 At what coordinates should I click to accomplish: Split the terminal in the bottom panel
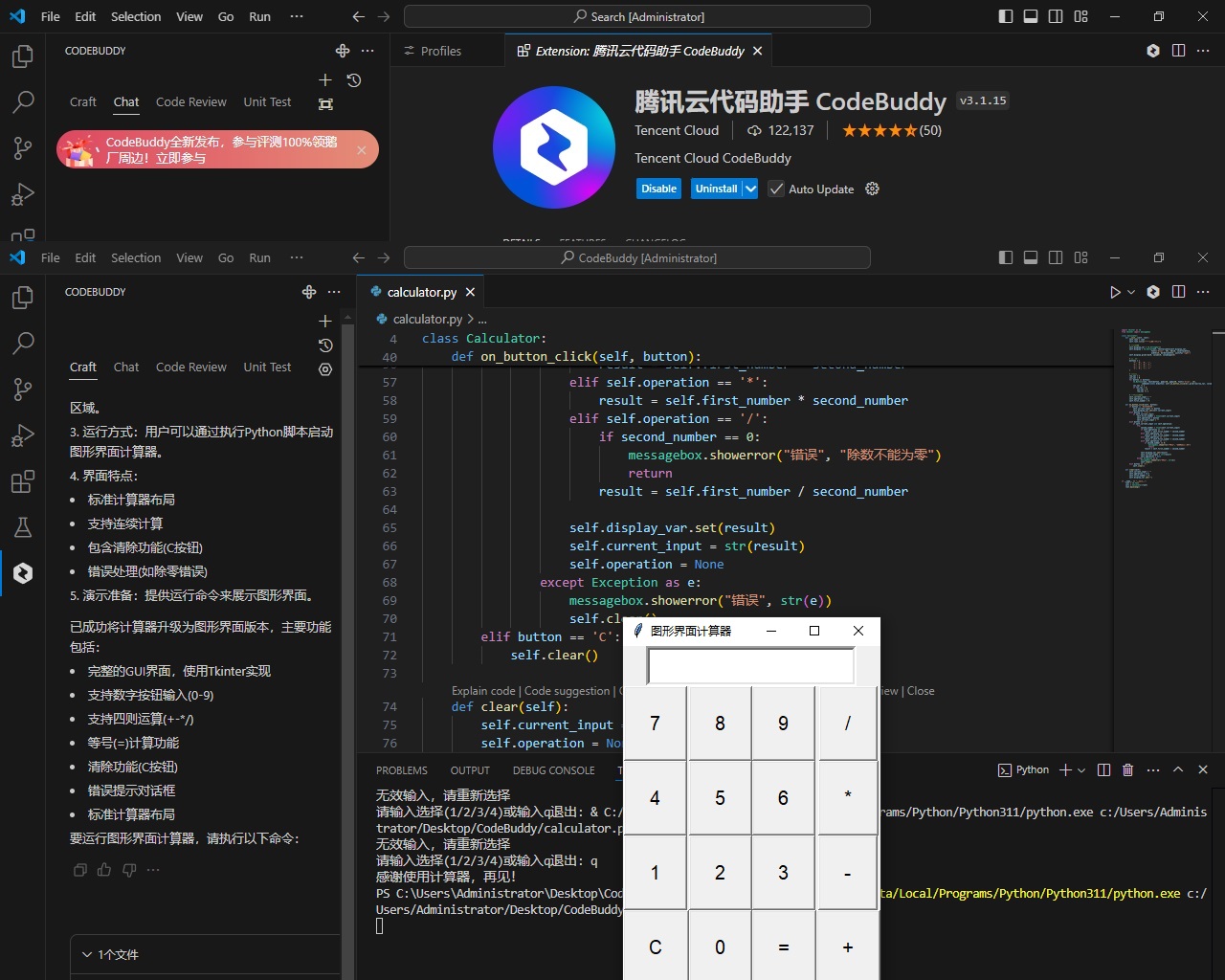click(x=1103, y=769)
